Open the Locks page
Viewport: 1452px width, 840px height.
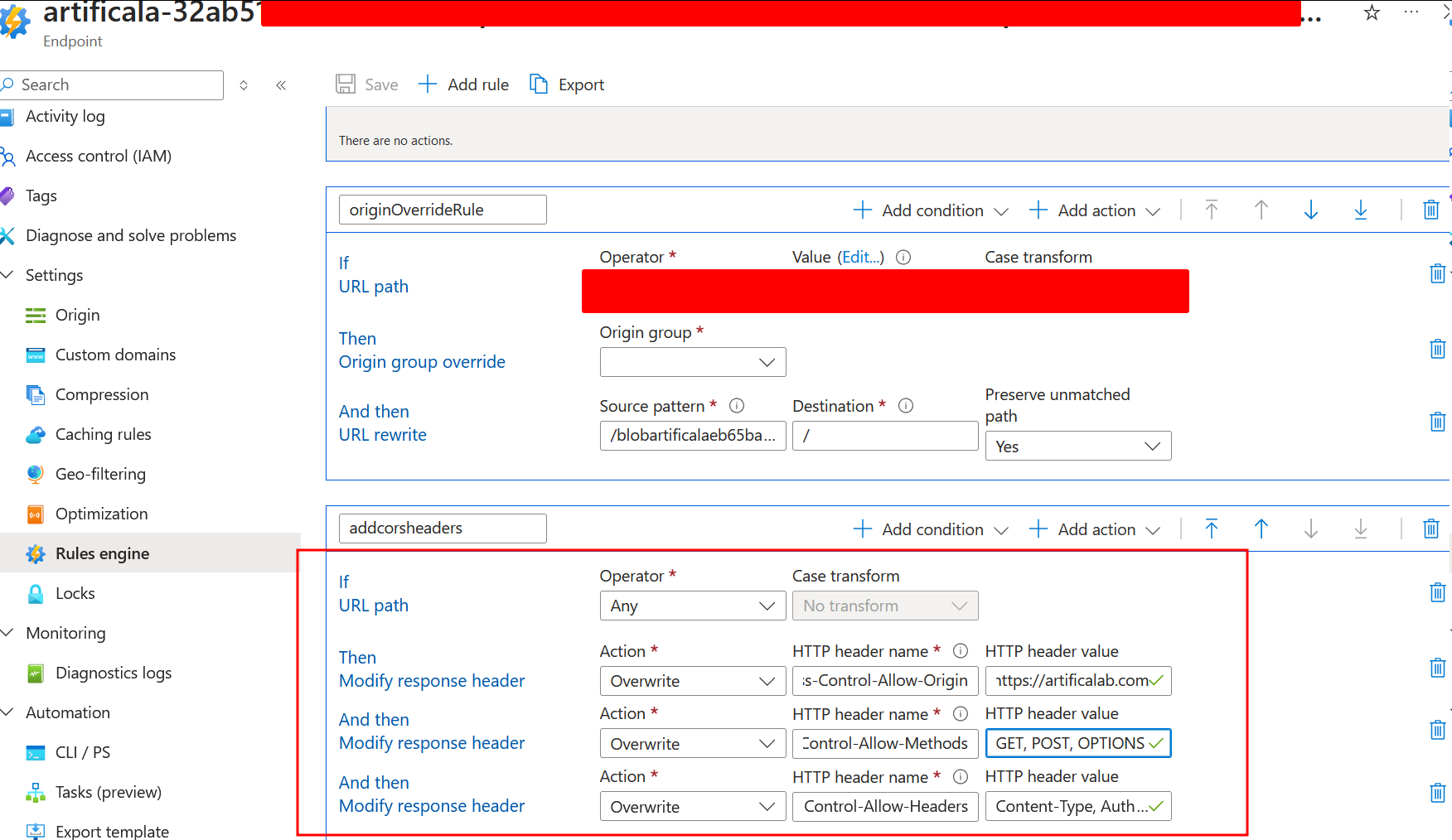click(75, 594)
